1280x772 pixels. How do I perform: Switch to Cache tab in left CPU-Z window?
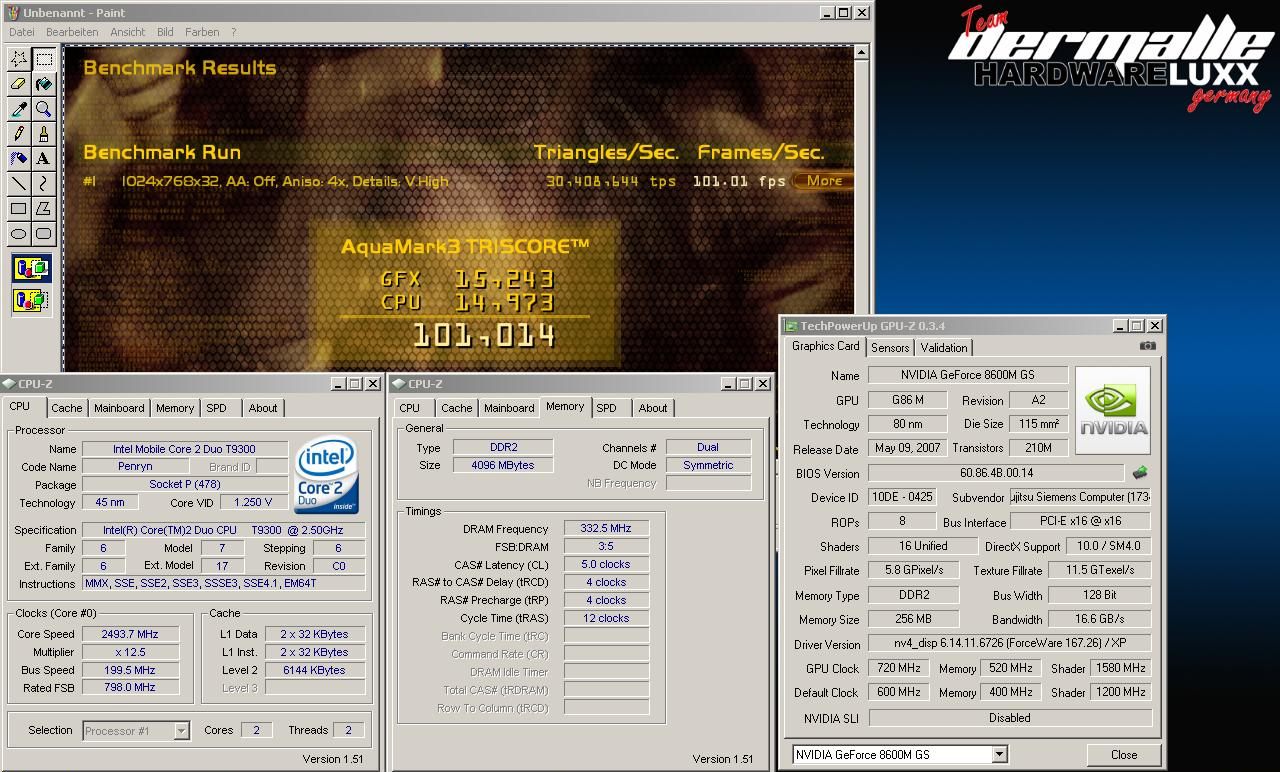point(67,408)
